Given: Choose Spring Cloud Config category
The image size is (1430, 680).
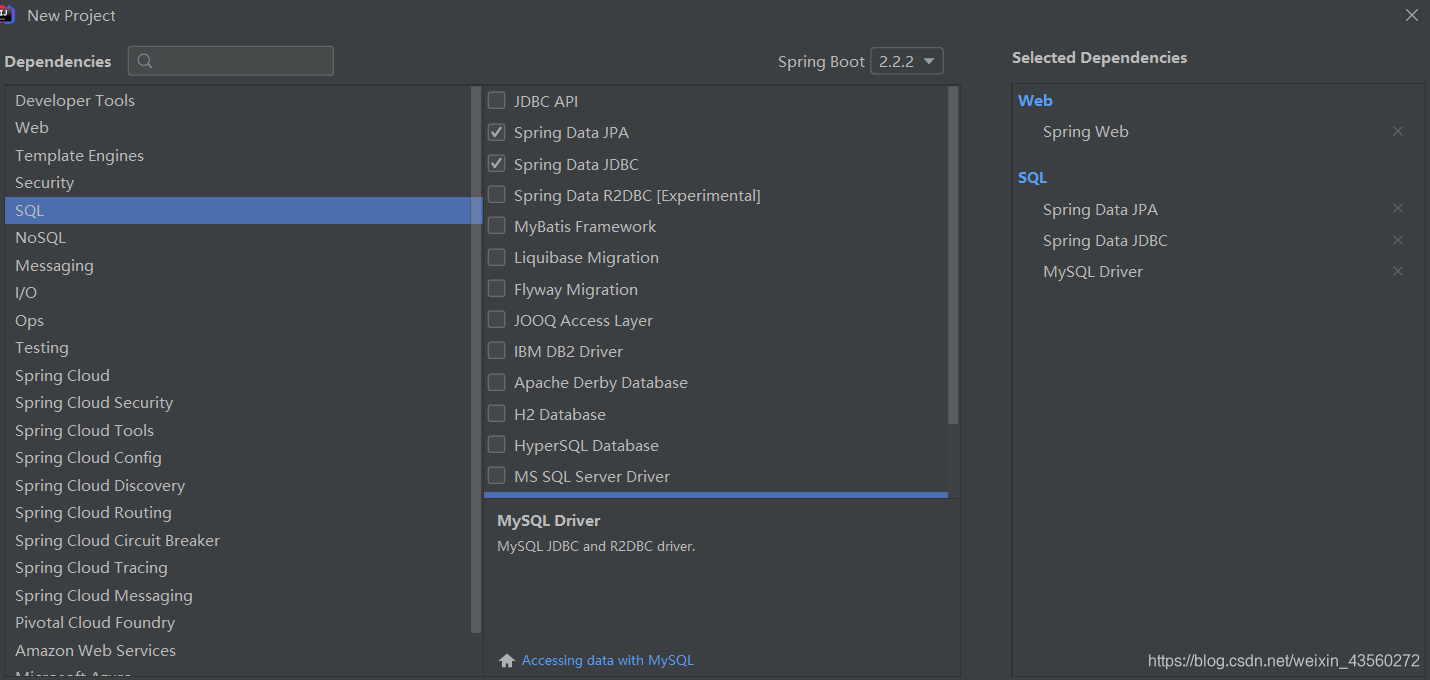Looking at the screenshot, I should (238, 458).
